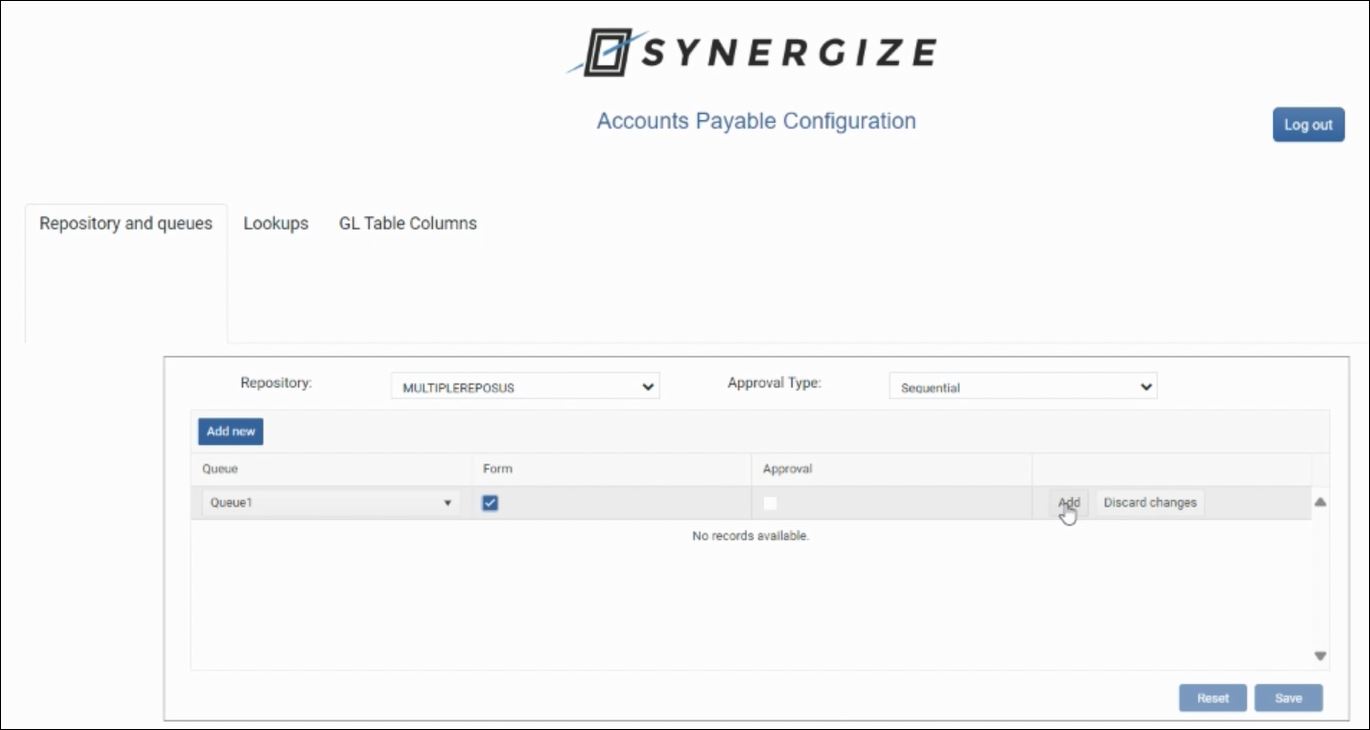Screen dimensions: 1370x730
Task: Uncheck the Form checkbox for Queue1
Action: click(490, 503)
